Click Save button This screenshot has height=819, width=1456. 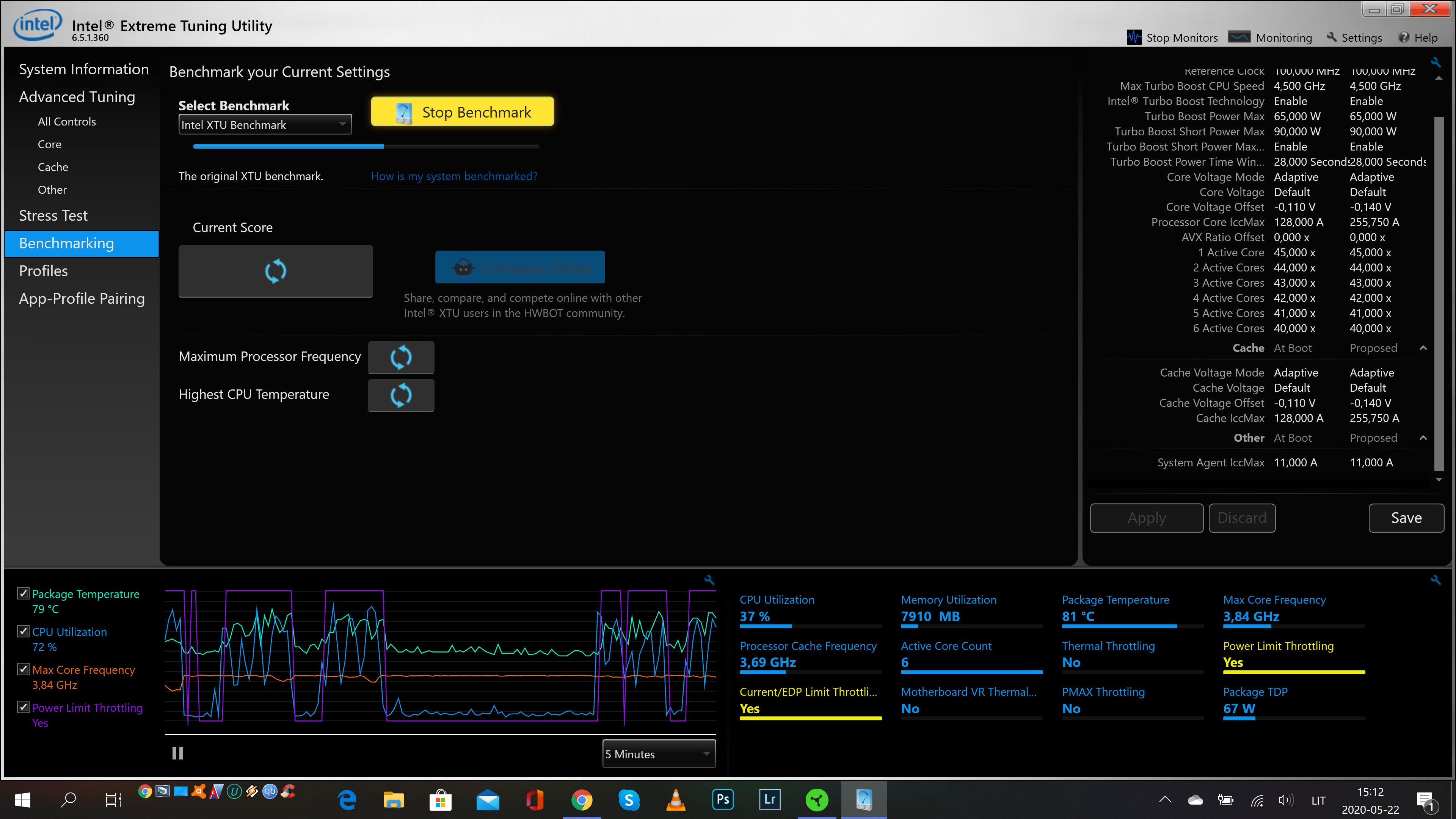point(1406,518)
